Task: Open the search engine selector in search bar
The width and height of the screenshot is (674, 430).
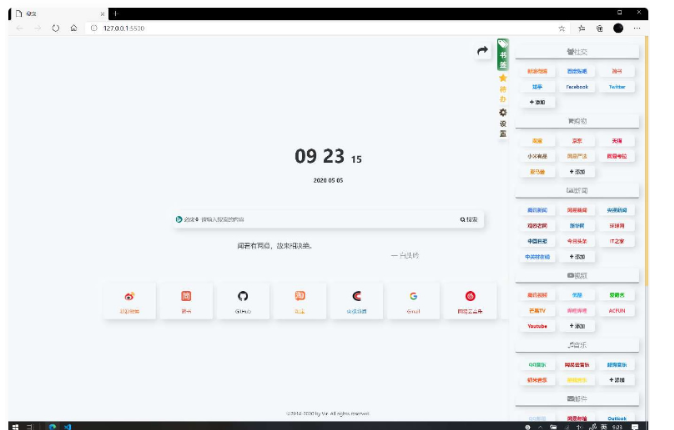Action: (x=180, y=218)
